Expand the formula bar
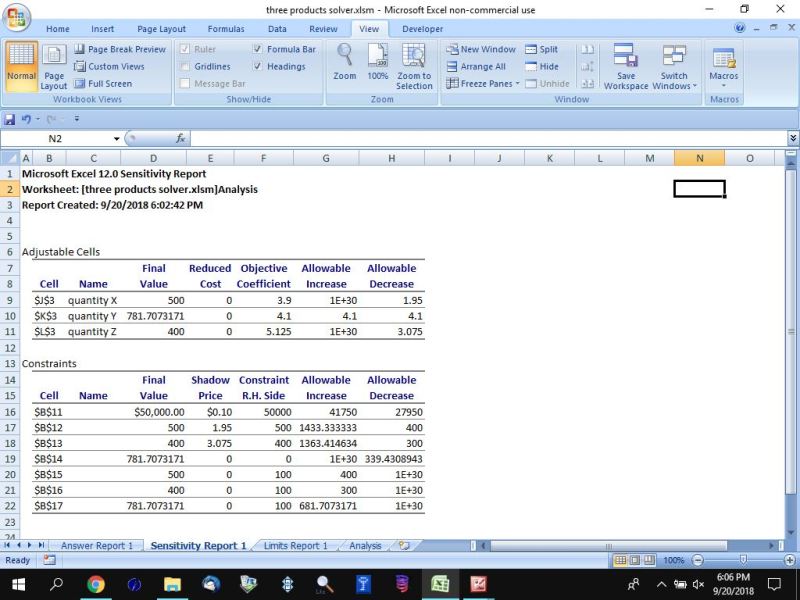The height and width of the screenshot is (600, 800). click(x=792, y=138)
